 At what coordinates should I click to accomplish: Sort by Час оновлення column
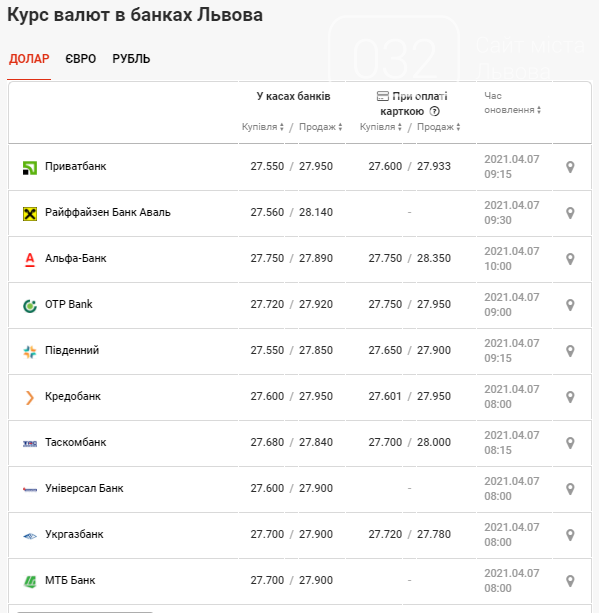(x=512, y=103)
